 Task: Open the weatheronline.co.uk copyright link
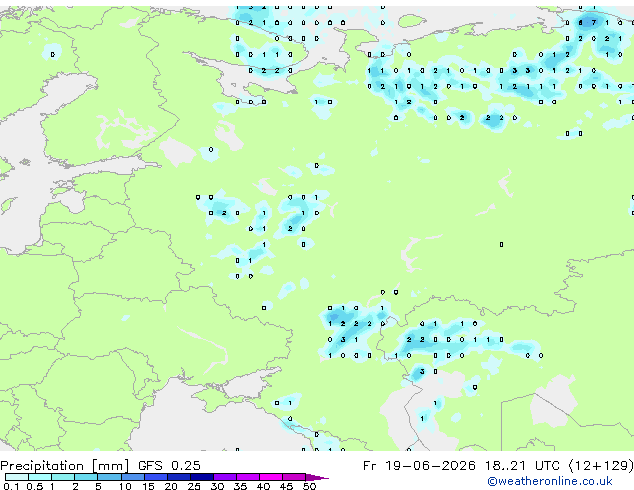point(549,481)
